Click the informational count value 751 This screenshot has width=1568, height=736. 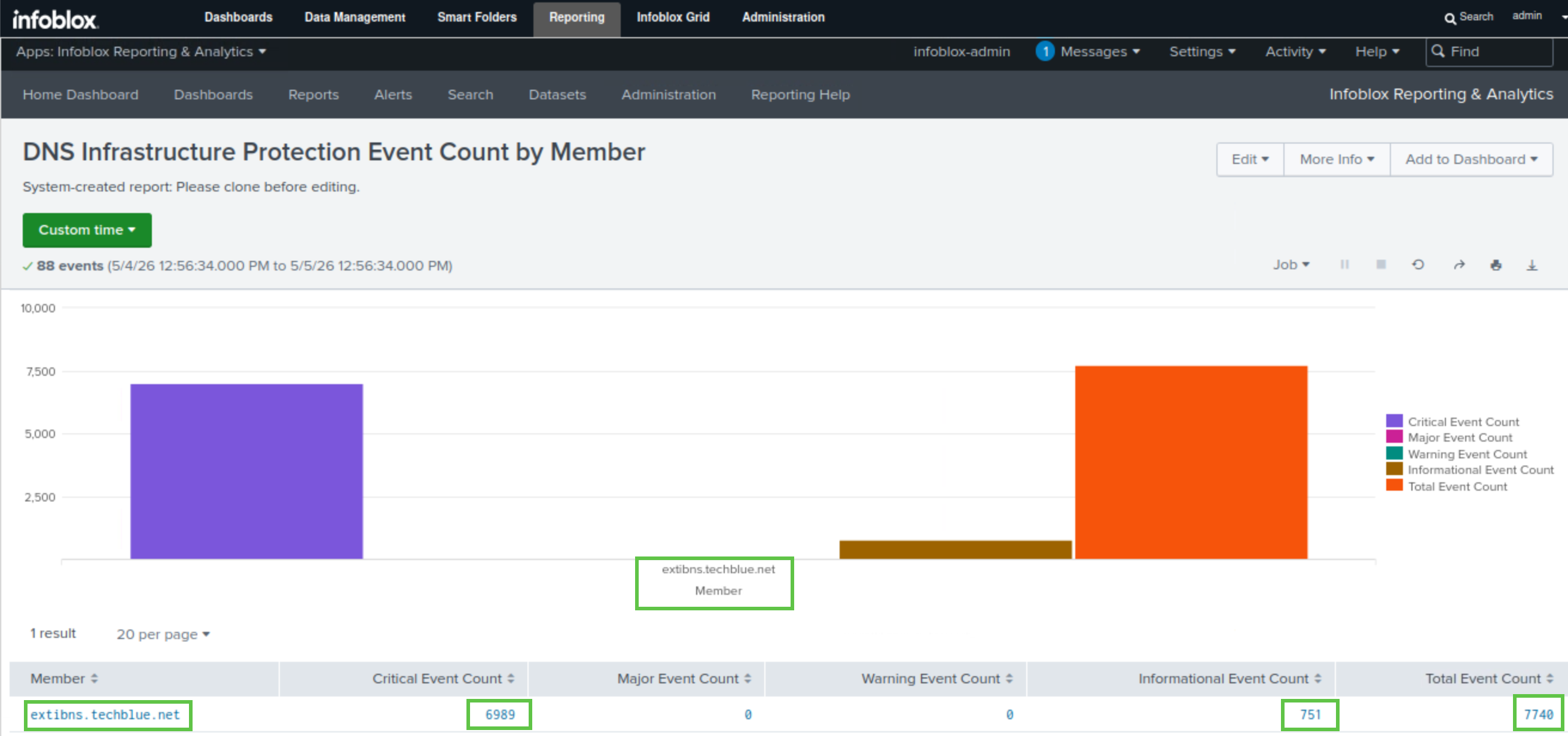[1310, 714]
